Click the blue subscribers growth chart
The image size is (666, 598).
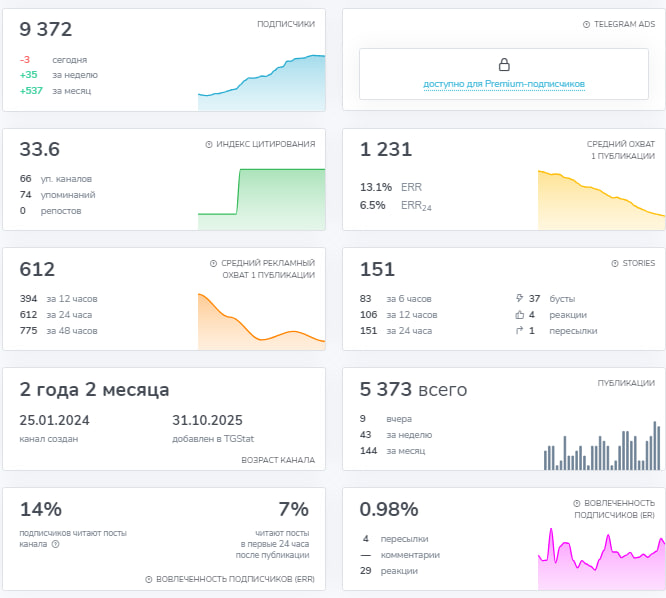pyautogui.click(x=262, y=83)
